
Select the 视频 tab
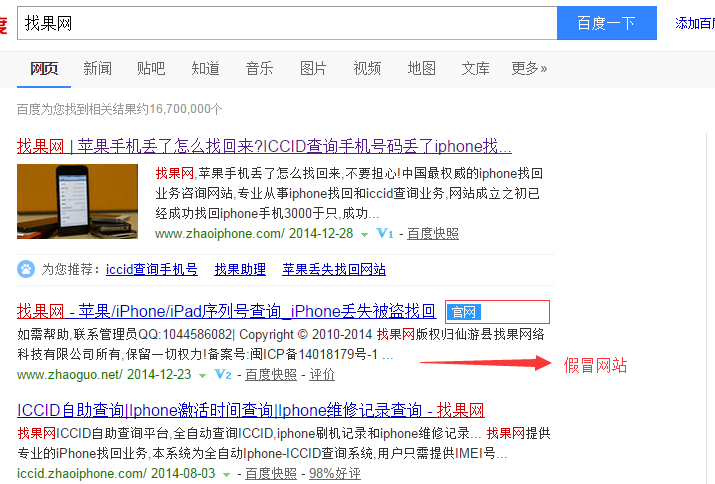click(367, 68)
